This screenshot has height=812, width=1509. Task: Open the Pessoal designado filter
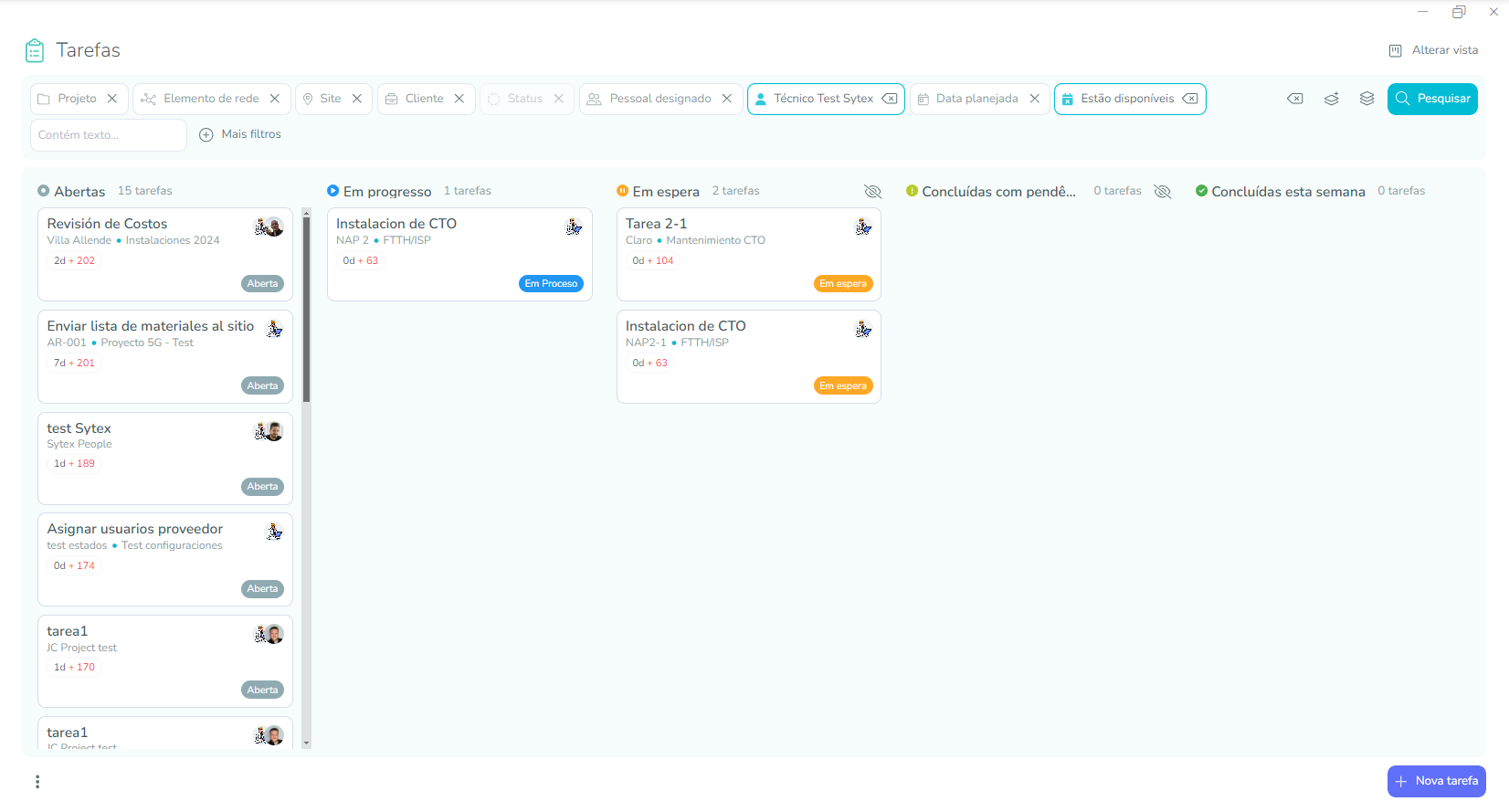(649, 99)
